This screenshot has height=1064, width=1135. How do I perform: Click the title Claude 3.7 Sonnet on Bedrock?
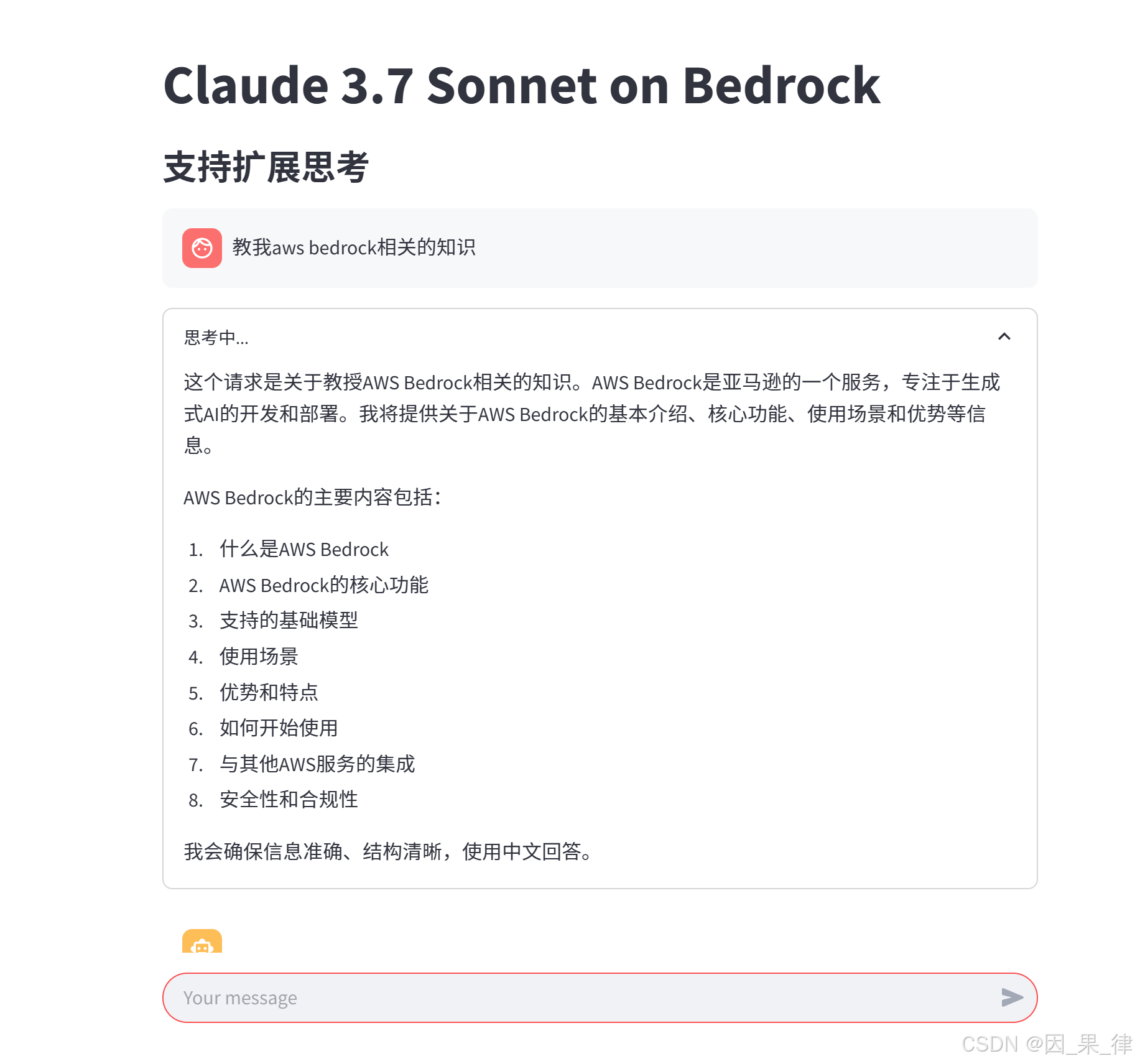(x=521, y=86)
